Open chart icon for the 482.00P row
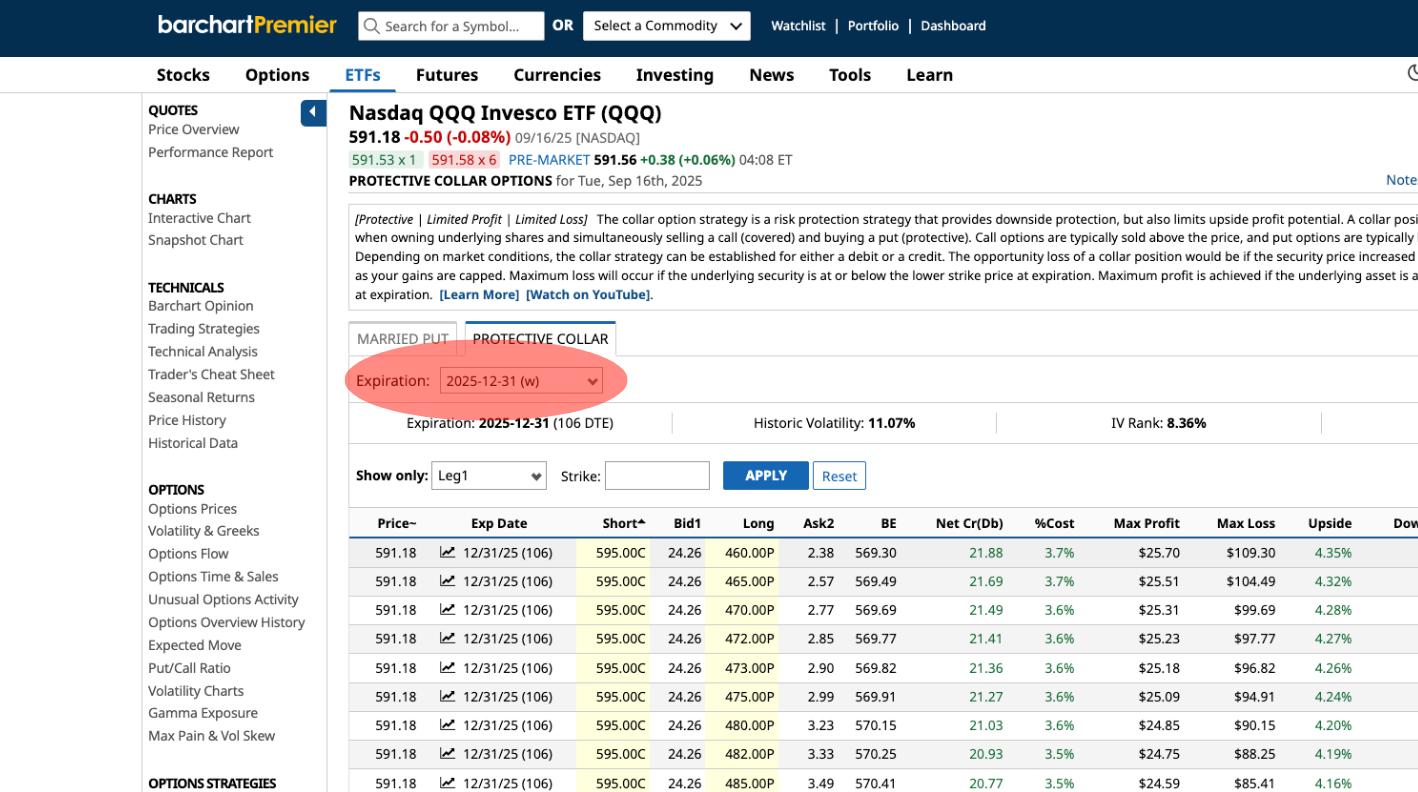The width and height of the screenshot is (1418, 792). (x=448, y=754)
